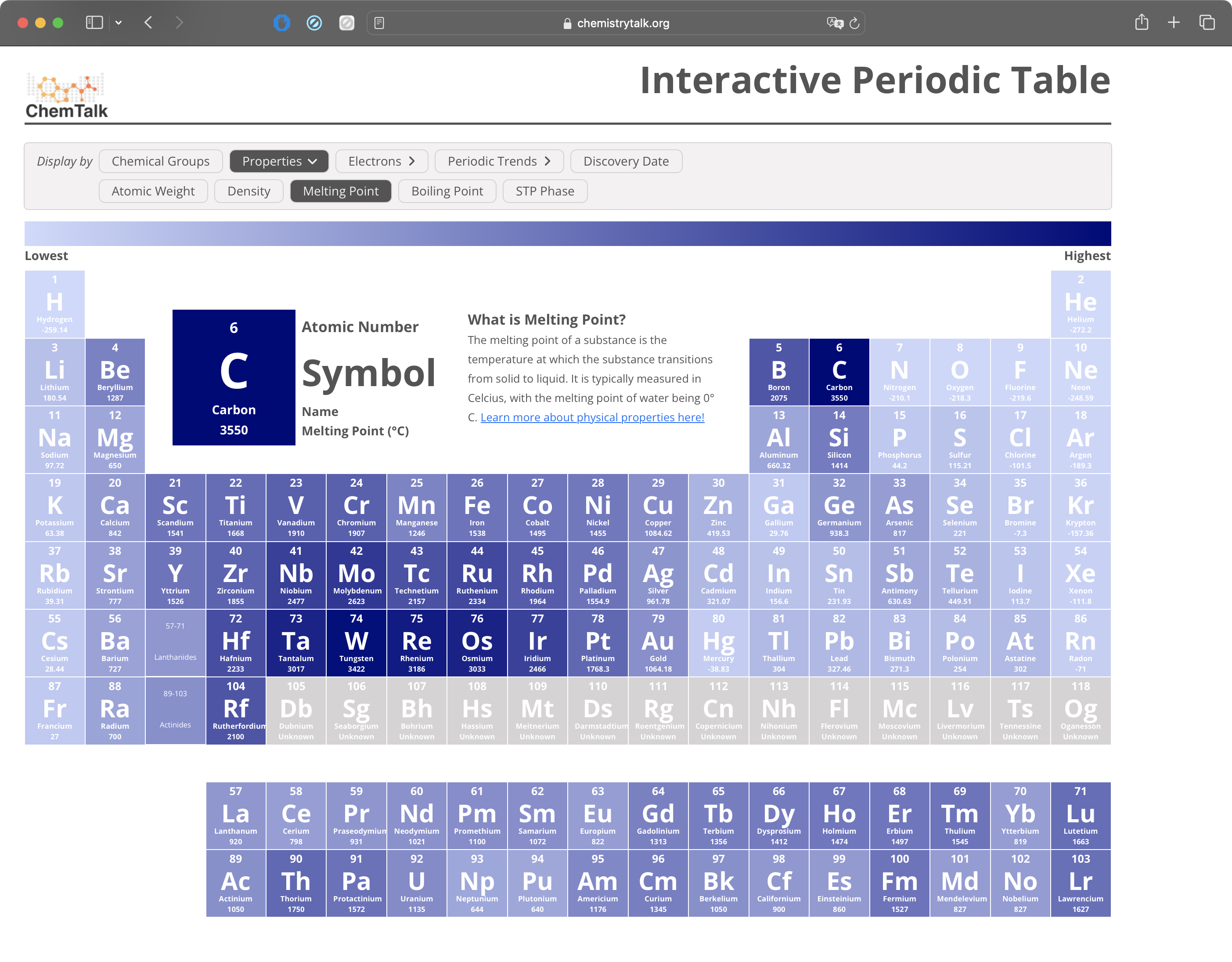1232x962 pixels.
Task: Click the gray blocker extension icon
Action: click(346, 22)
